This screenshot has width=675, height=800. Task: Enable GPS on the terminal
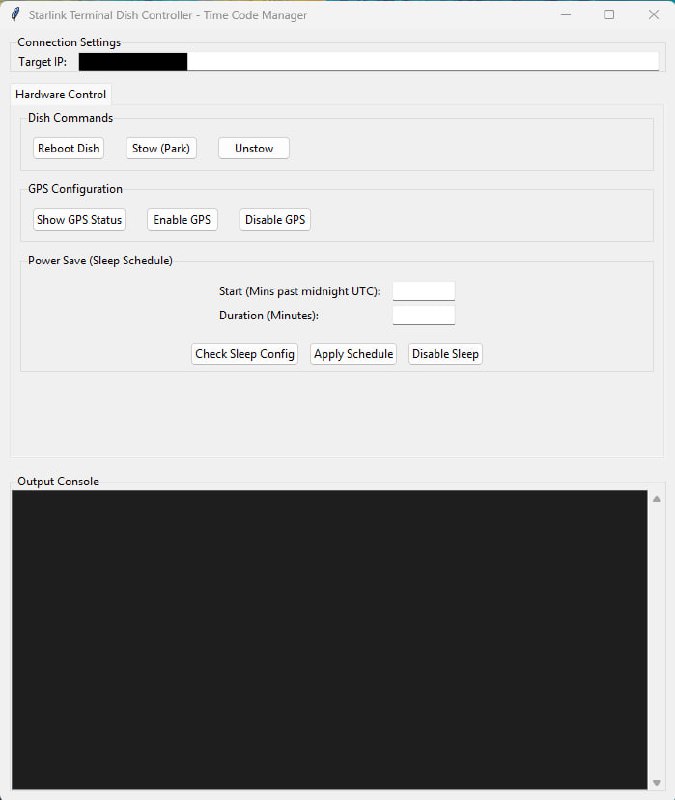click(182, 220)
